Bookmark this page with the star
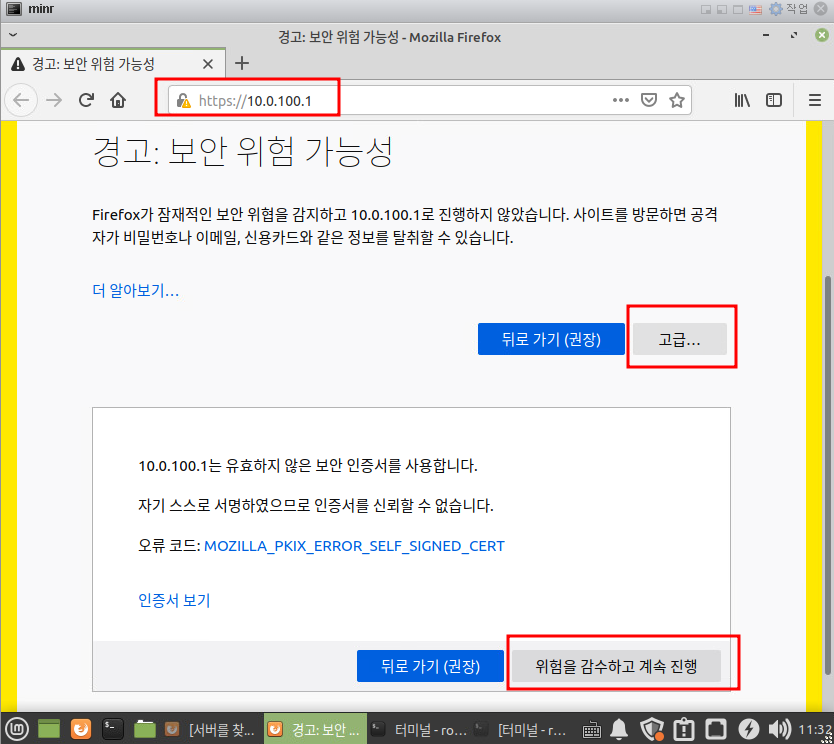 tap(677, 100)
